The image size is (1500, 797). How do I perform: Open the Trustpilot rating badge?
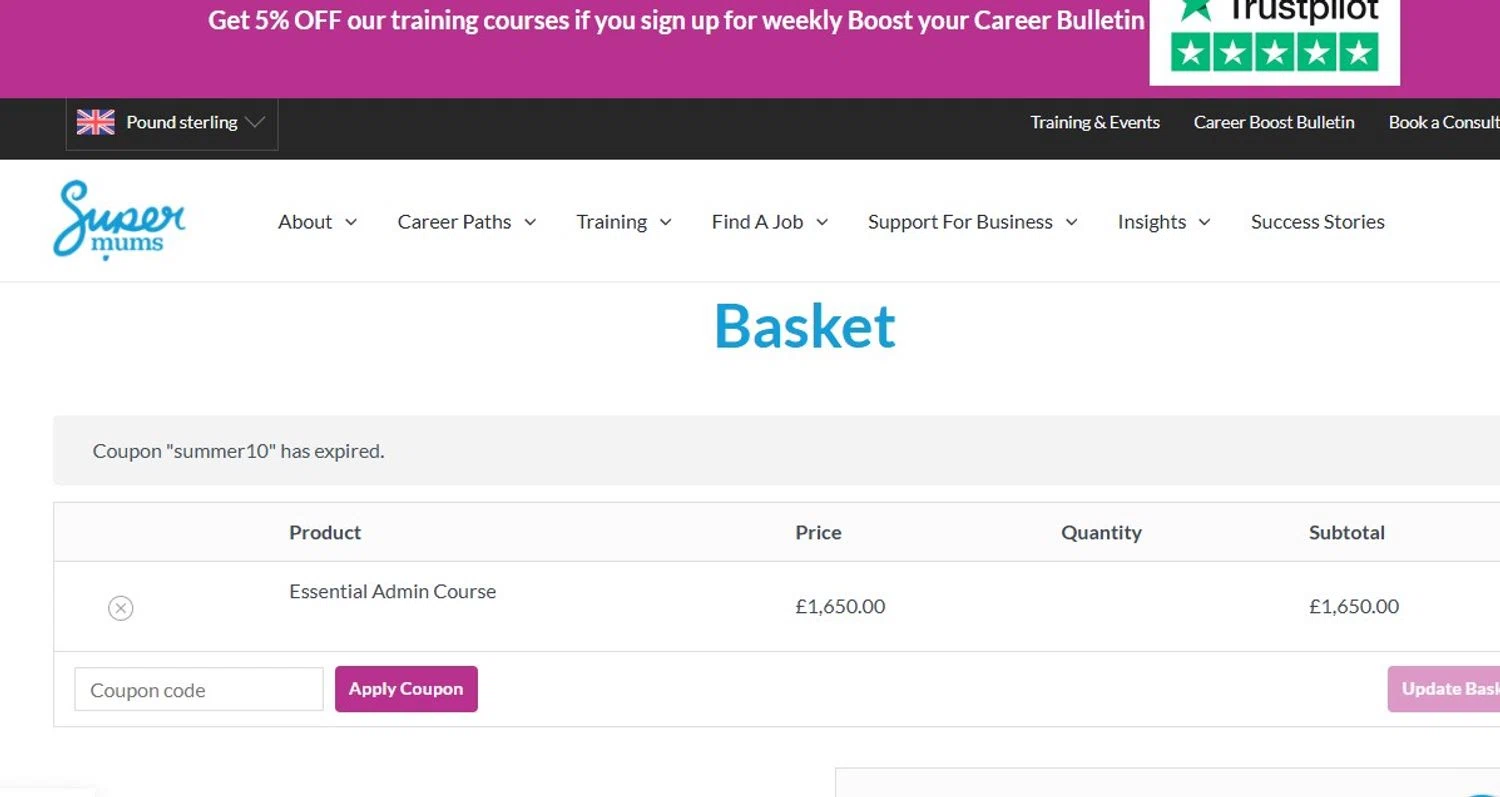[1274, 38]
